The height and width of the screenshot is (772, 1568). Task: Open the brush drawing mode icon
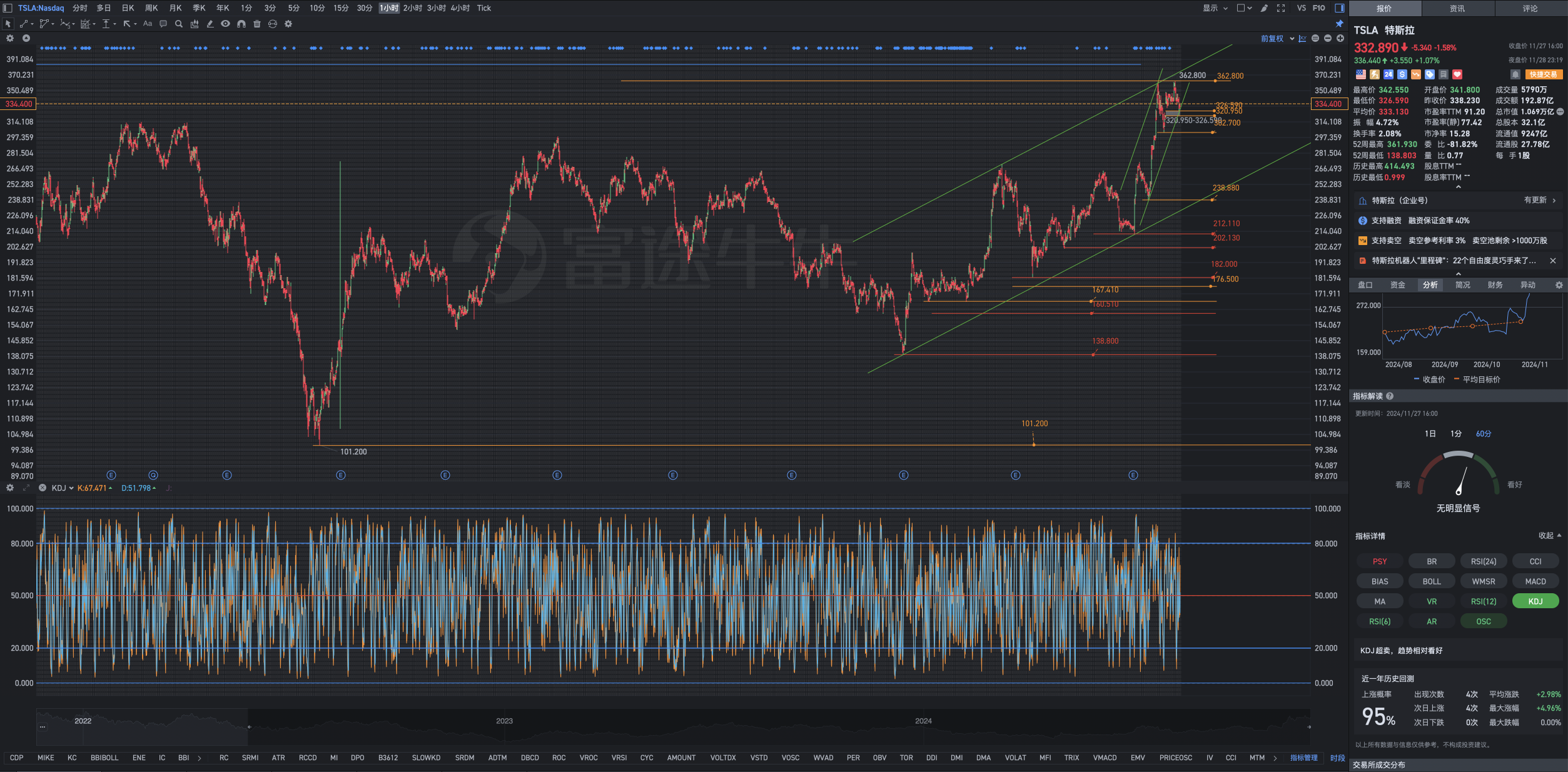[1264, 8]
